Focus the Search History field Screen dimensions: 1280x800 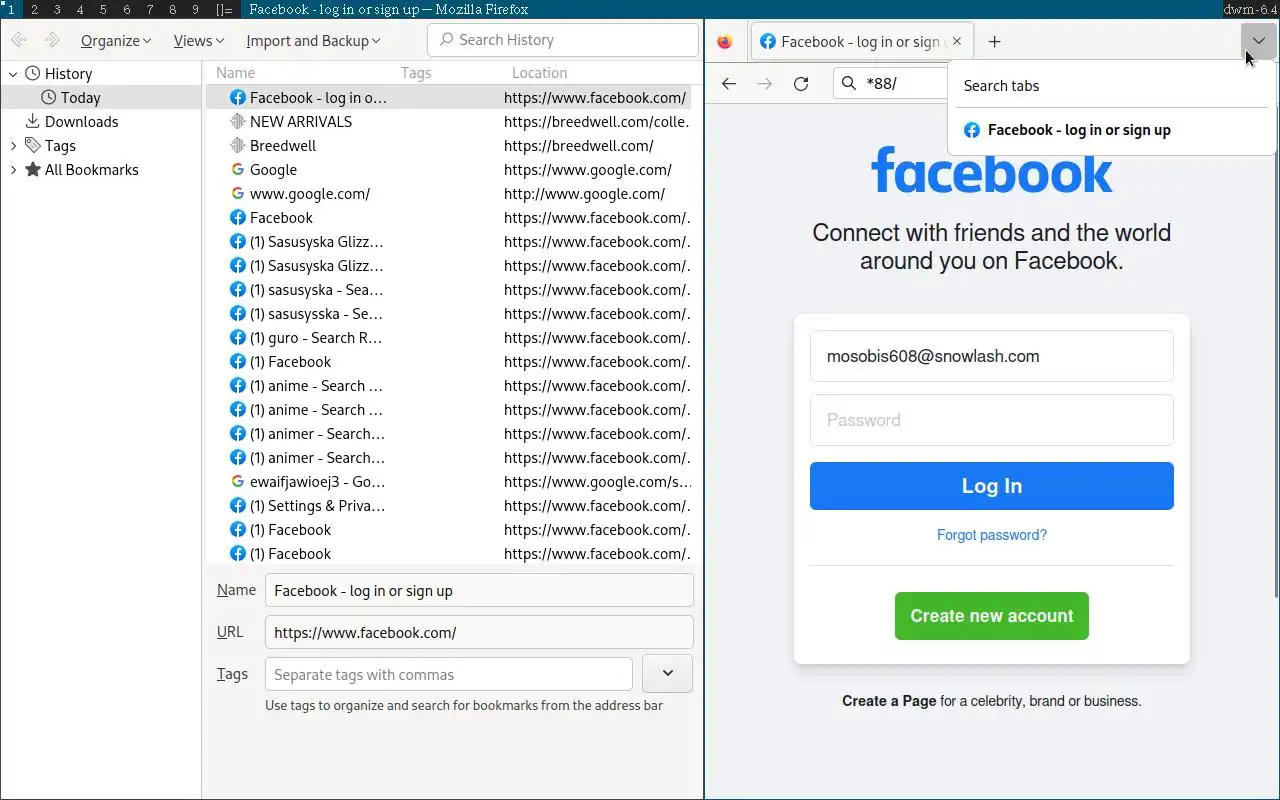click(x=563, y=40)
